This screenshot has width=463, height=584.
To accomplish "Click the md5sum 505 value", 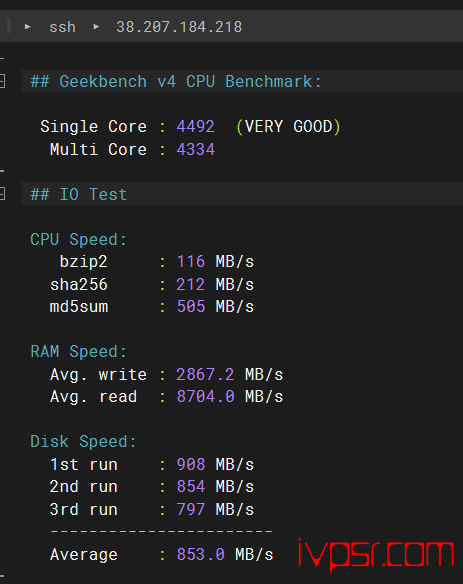I will click(191, 307).
